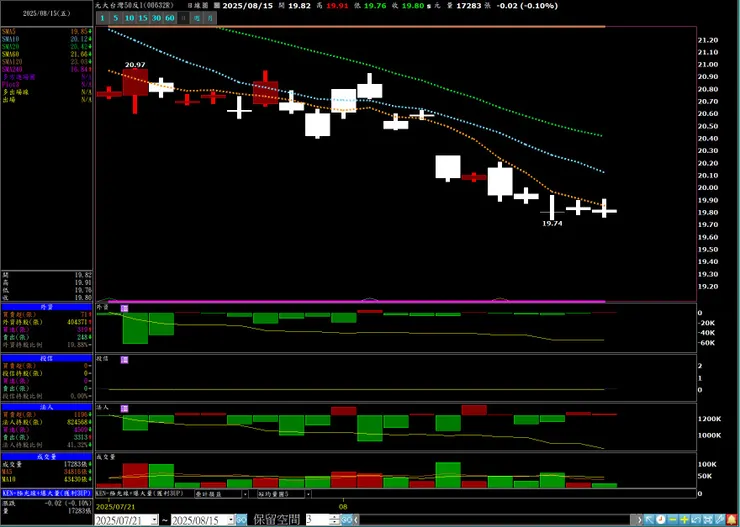Click the 外資持股 value 404371
Image resolution: width=740 pixels, height=527 pixels.
pos(78,322)
